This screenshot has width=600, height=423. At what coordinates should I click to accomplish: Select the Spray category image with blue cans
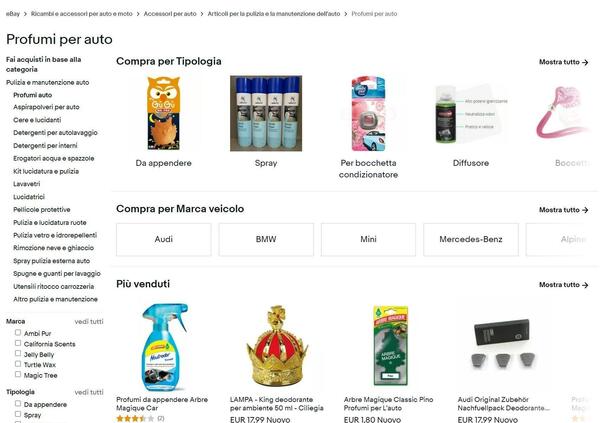pyautogui.click(x=266, y=113)
